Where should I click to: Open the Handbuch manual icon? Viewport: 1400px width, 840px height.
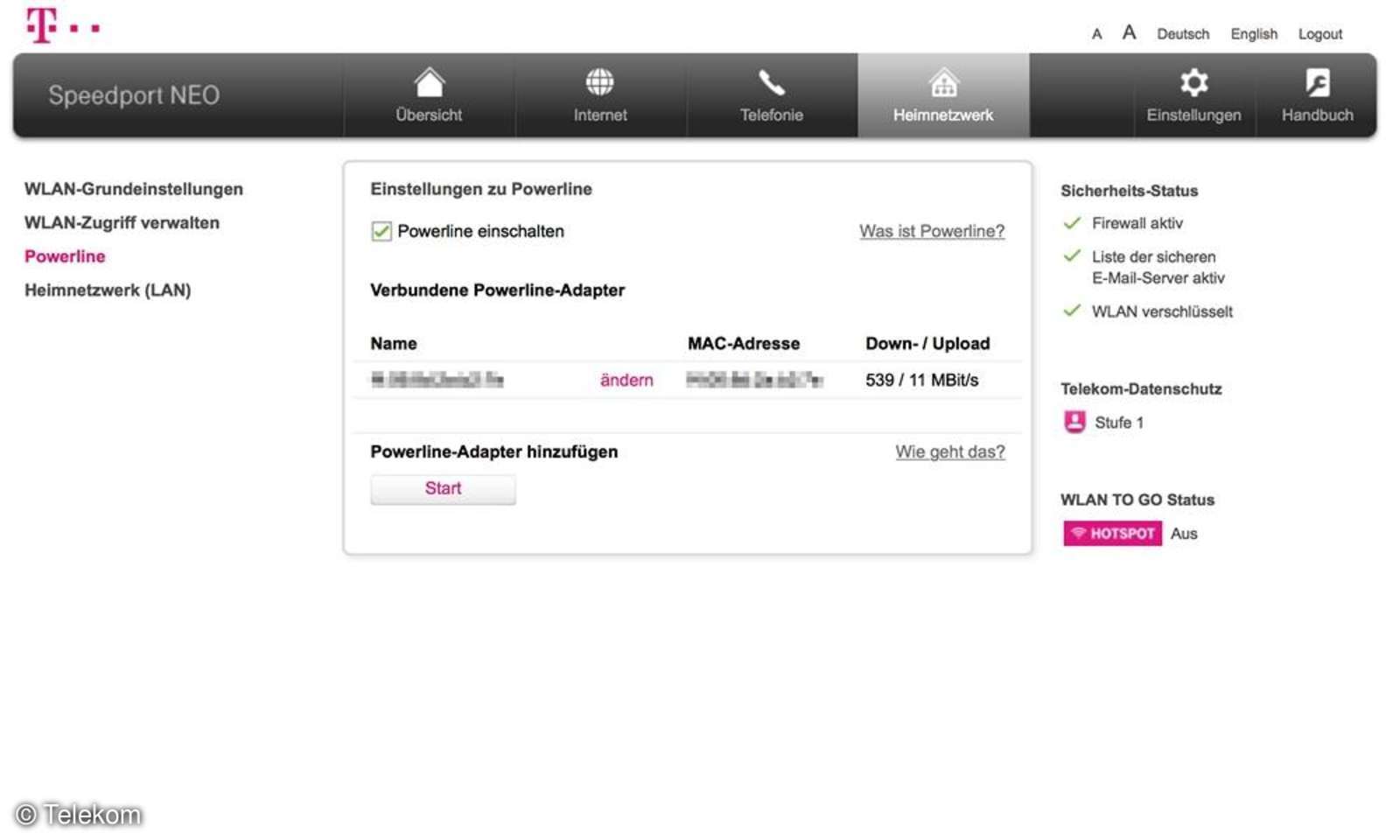1317,83
